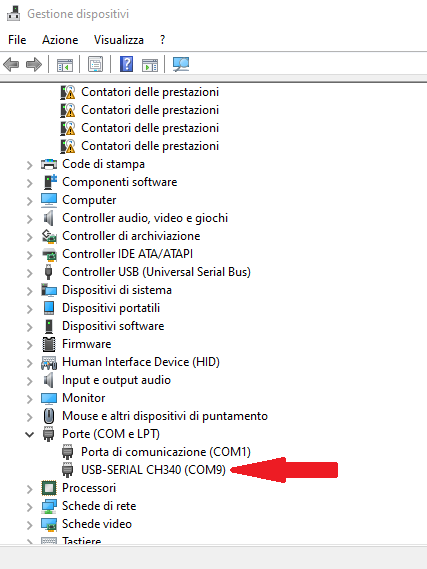Select the USB-SERIAL CH340 (COM9) device

pyautogui.click(x=153, y=470)
